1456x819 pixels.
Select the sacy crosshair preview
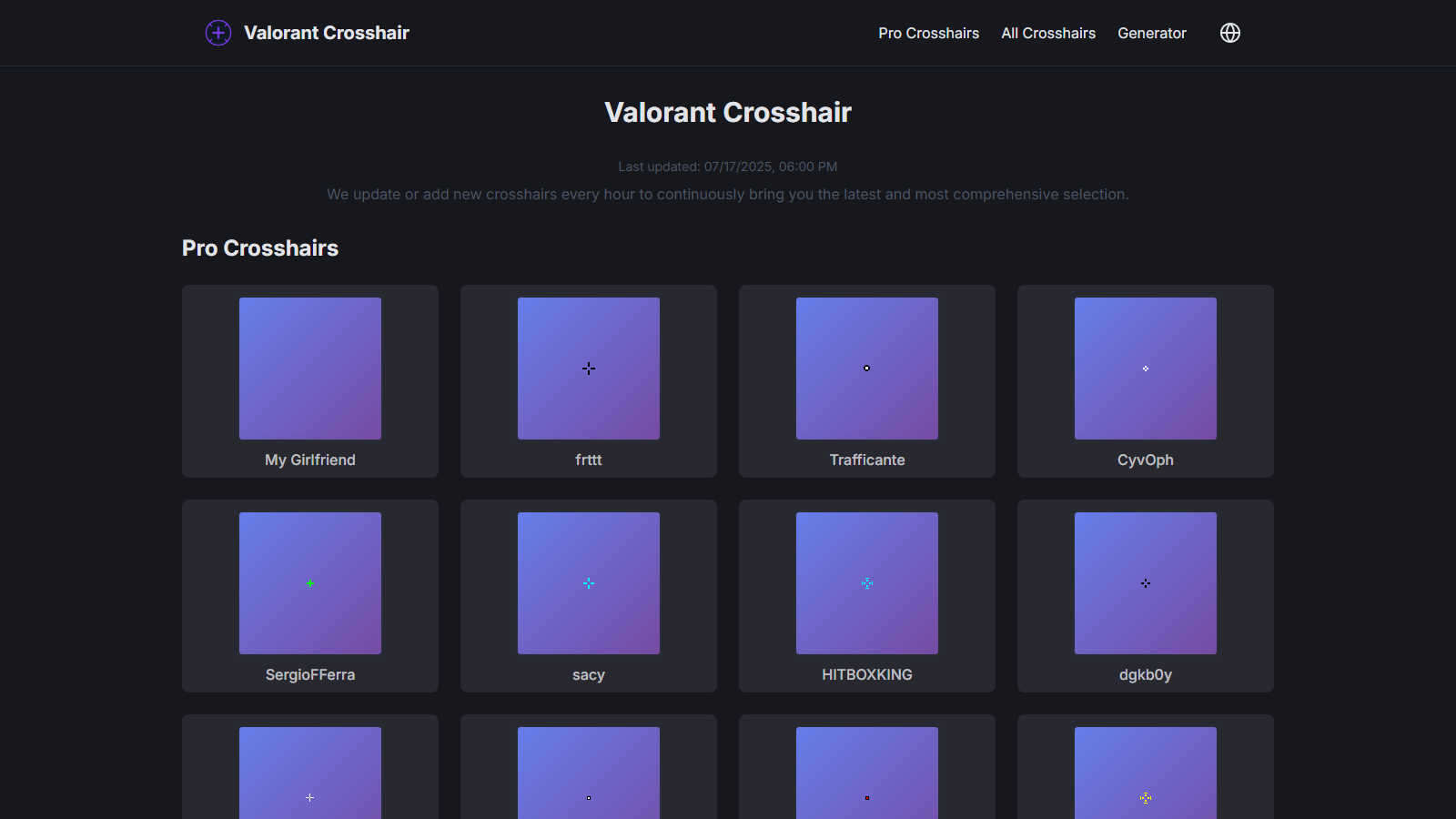coord(589,583)
